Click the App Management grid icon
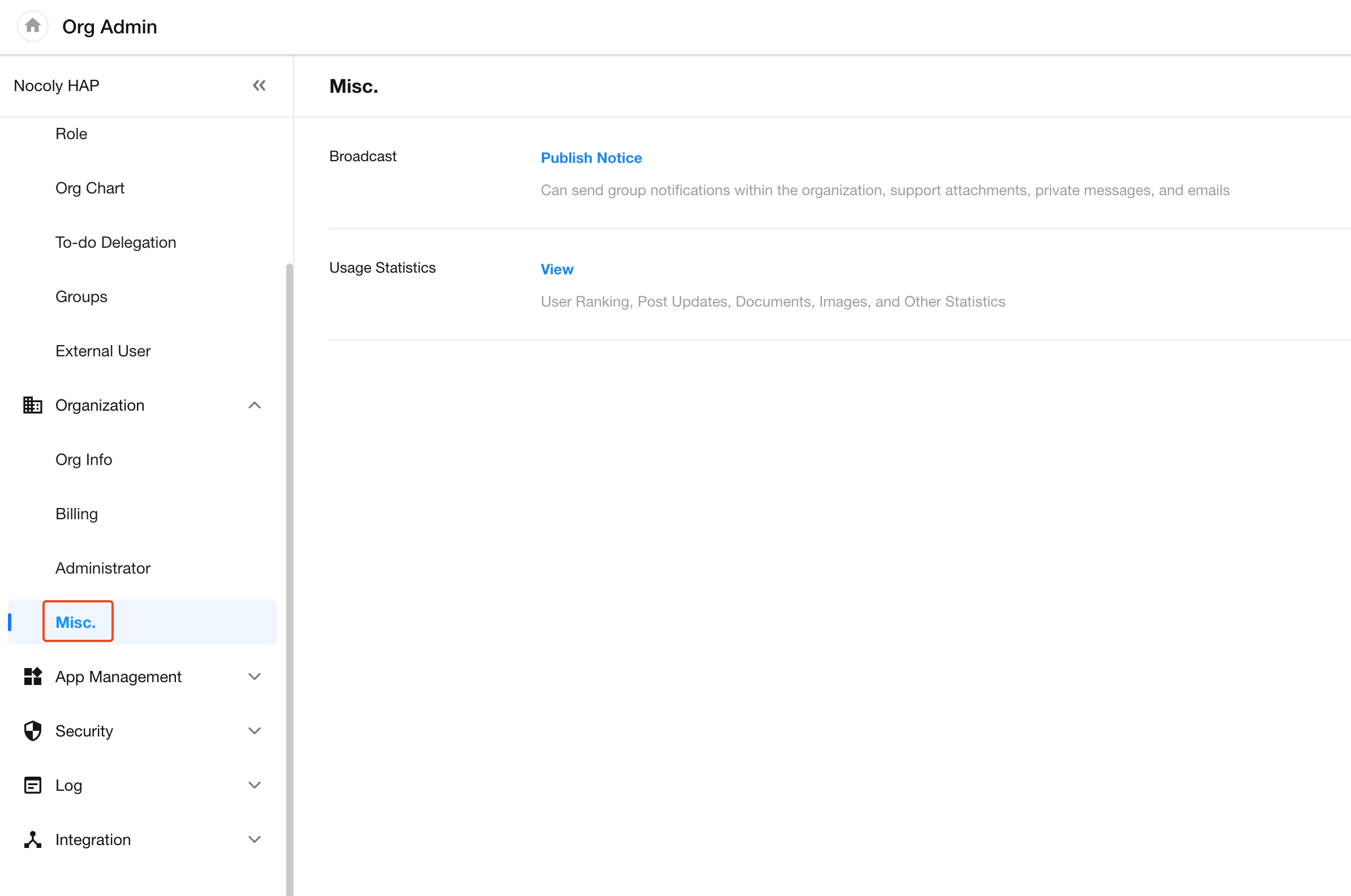1351x896 pixels. tap(33, 677)
